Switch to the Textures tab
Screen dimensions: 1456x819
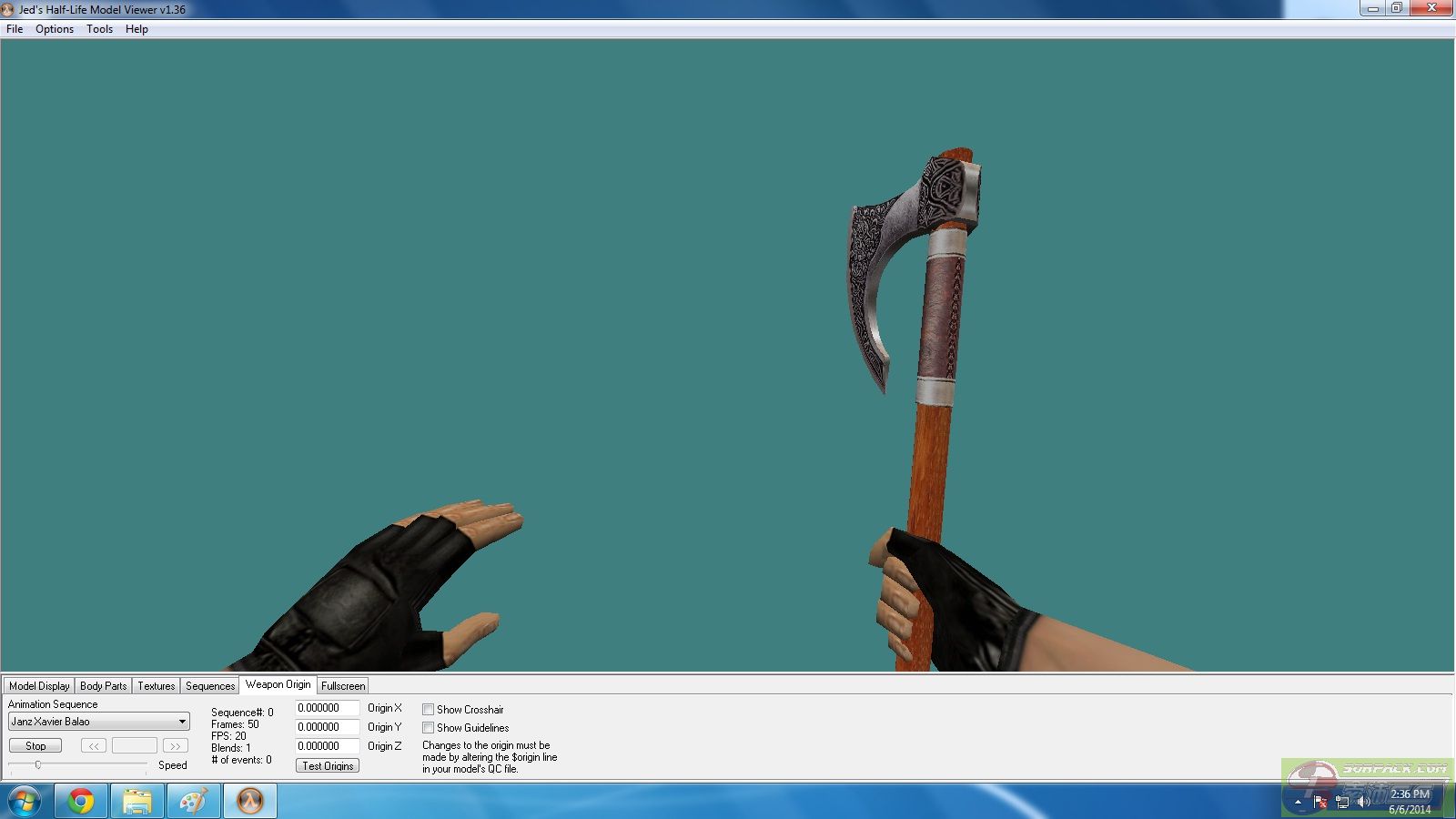156,686
